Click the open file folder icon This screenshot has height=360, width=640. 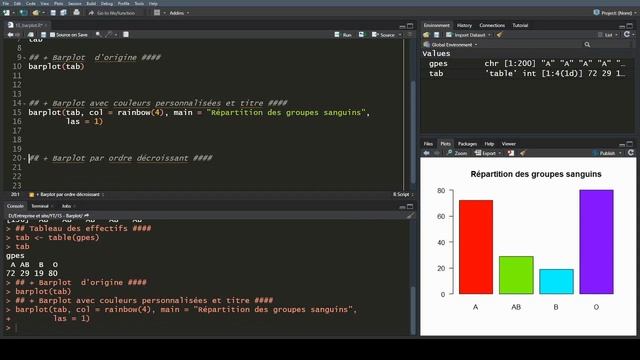(36, 13)
